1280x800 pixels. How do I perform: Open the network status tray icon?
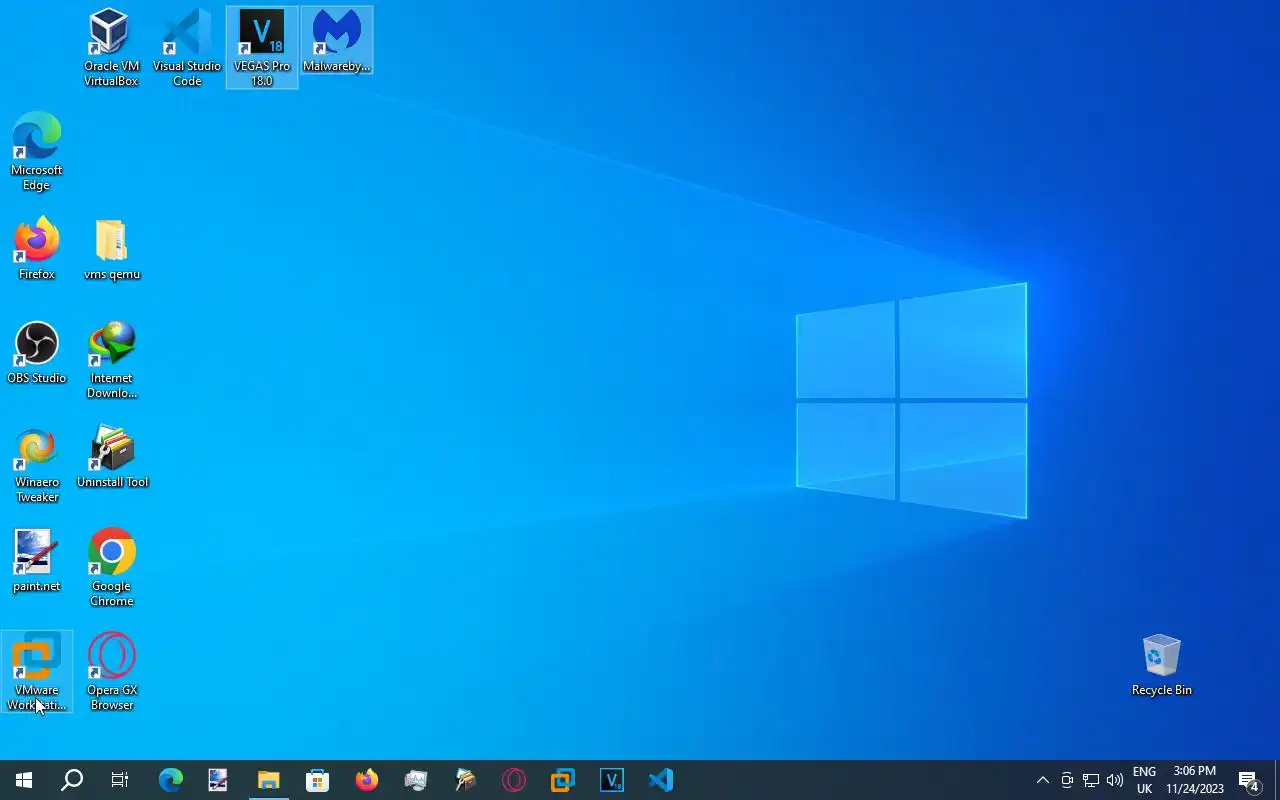(x=1091, y=780)
